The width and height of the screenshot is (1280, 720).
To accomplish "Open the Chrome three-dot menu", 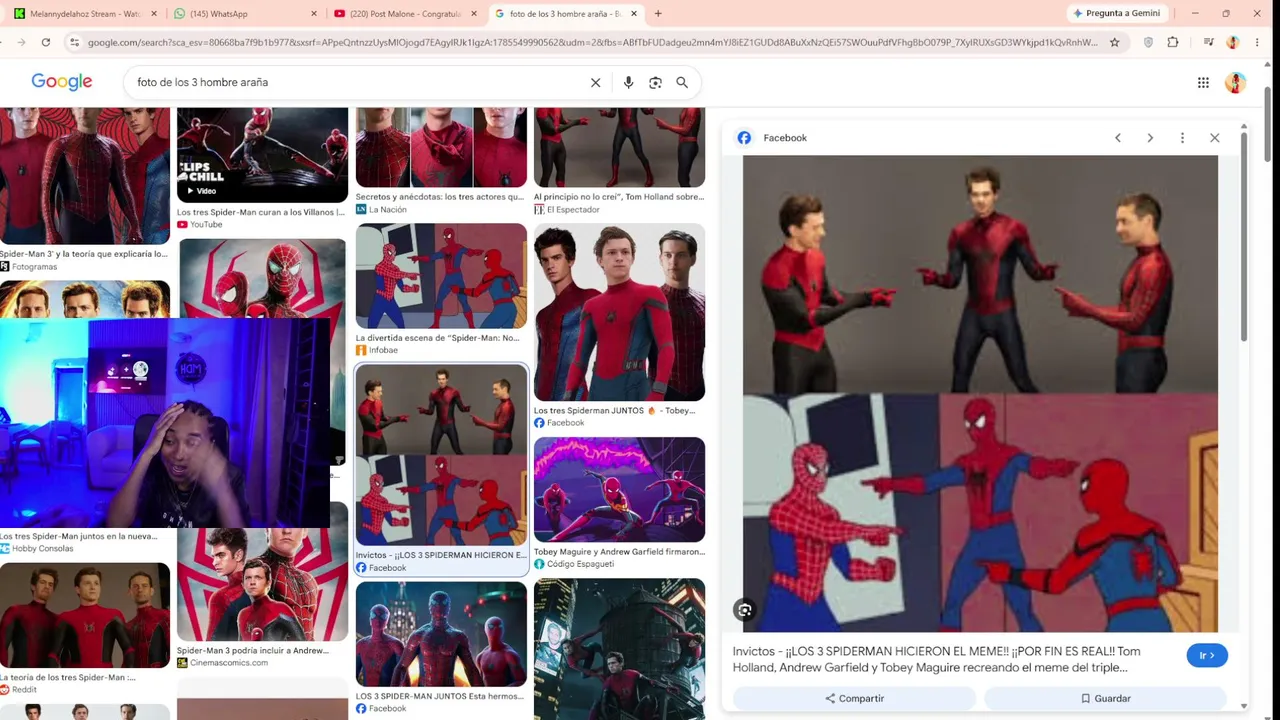I will (x=1258, y=42).
